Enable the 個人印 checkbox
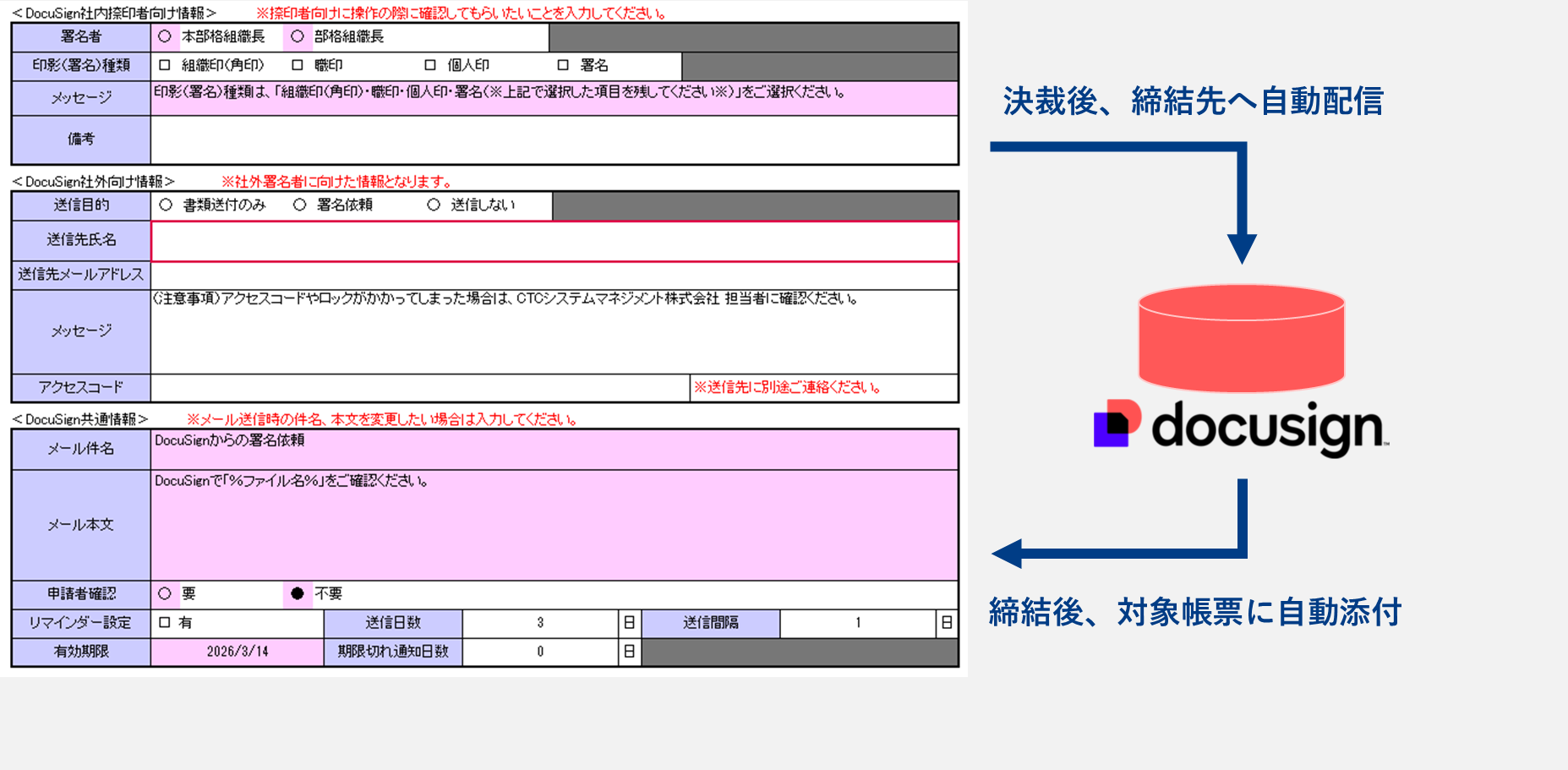 point(430,65)
